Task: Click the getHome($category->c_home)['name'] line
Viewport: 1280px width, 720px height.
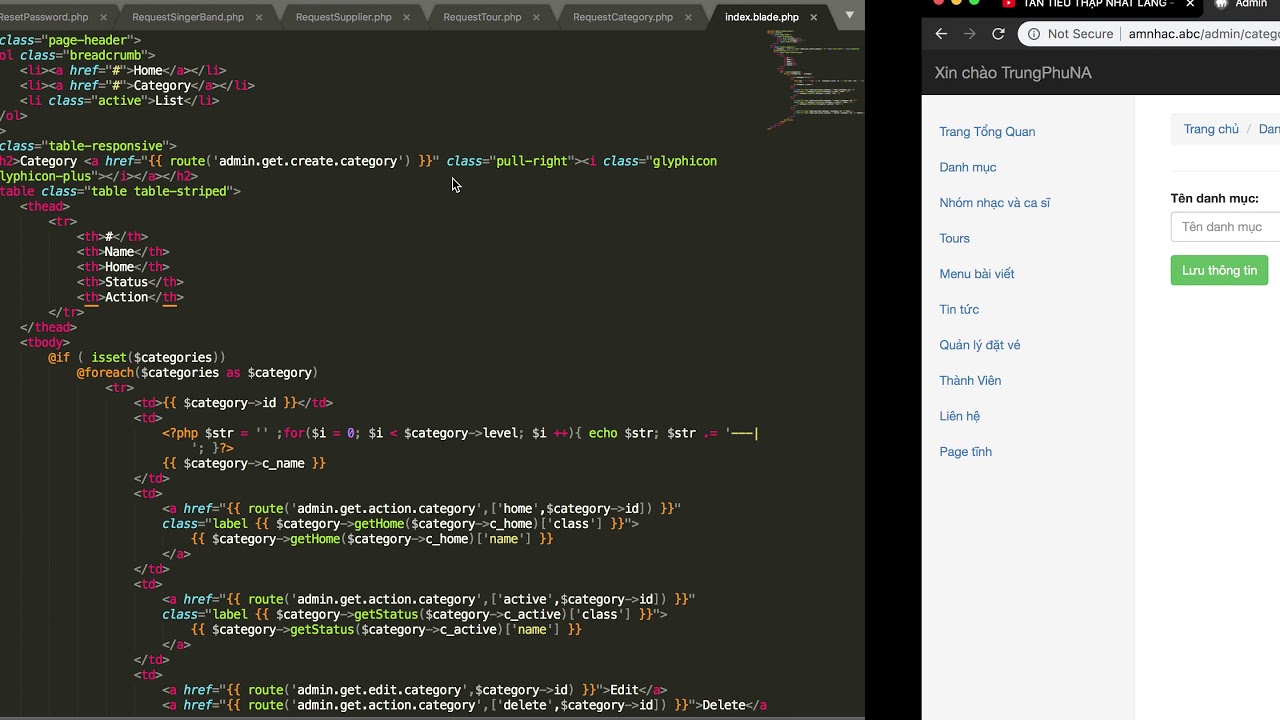Action: click(372, 539)
